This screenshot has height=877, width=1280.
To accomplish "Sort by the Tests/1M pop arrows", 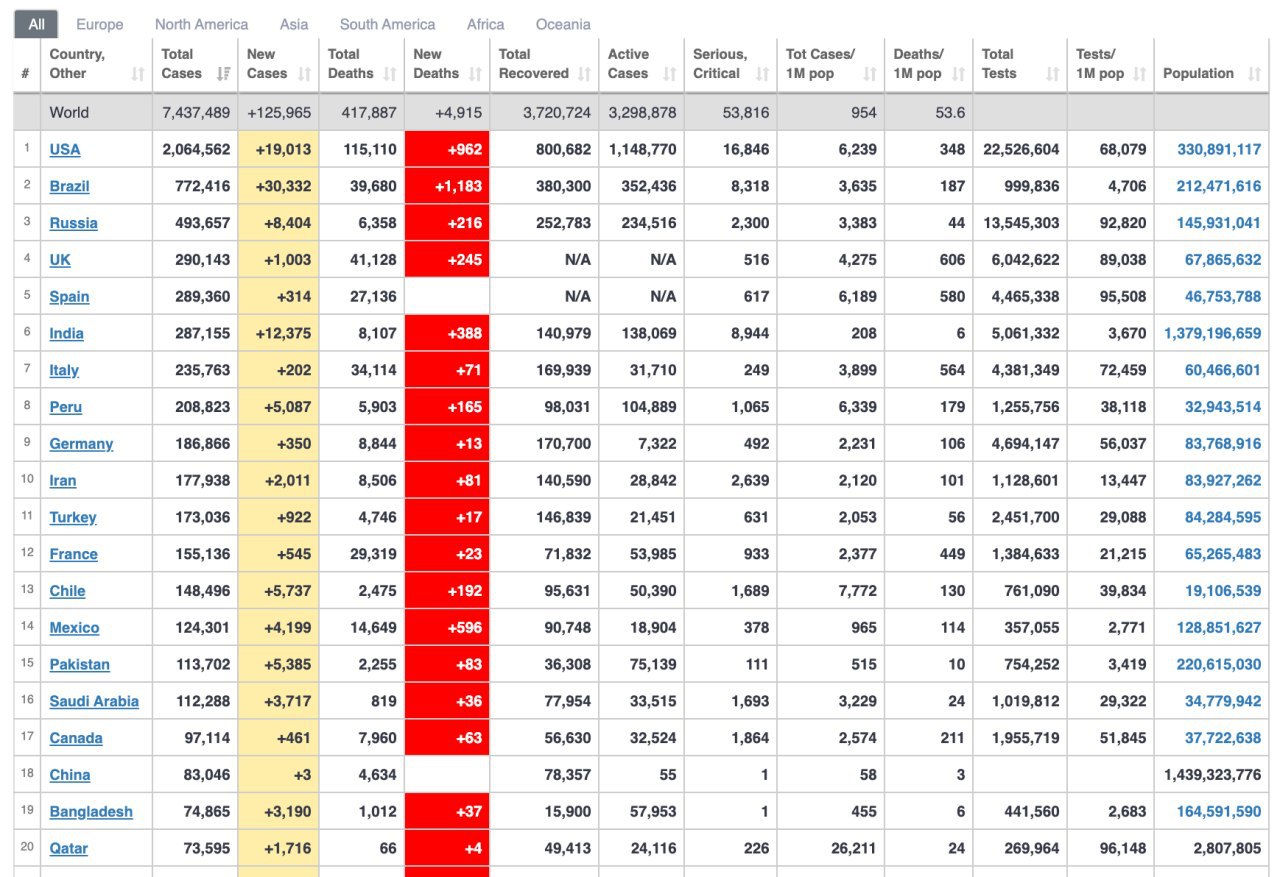I will [1139, 74].
